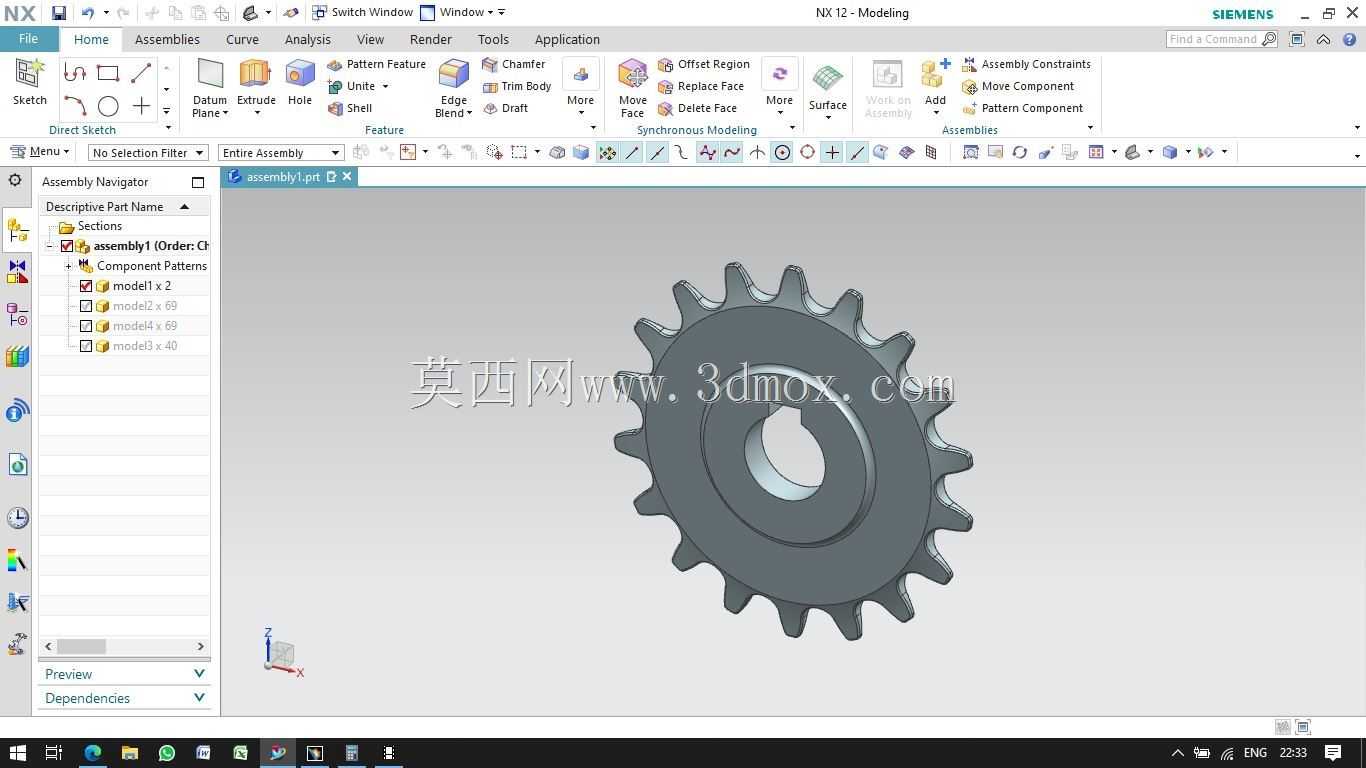
Task: Toggle the model3 x 40 checkbox
Action: [86, 346]
